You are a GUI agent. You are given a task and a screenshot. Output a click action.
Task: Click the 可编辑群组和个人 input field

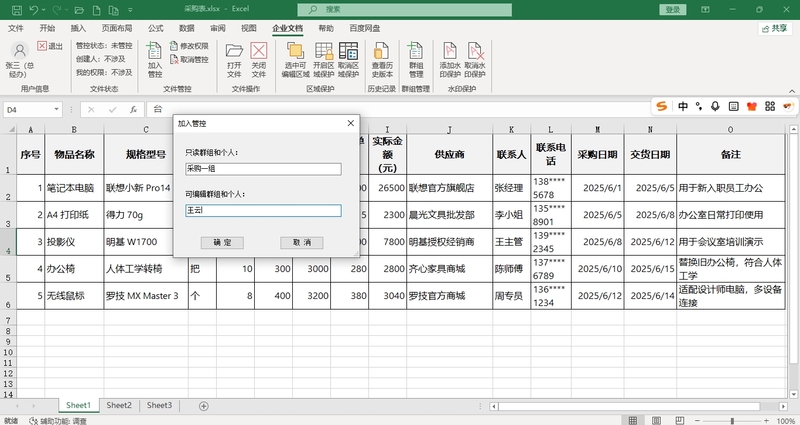point(263,210)
